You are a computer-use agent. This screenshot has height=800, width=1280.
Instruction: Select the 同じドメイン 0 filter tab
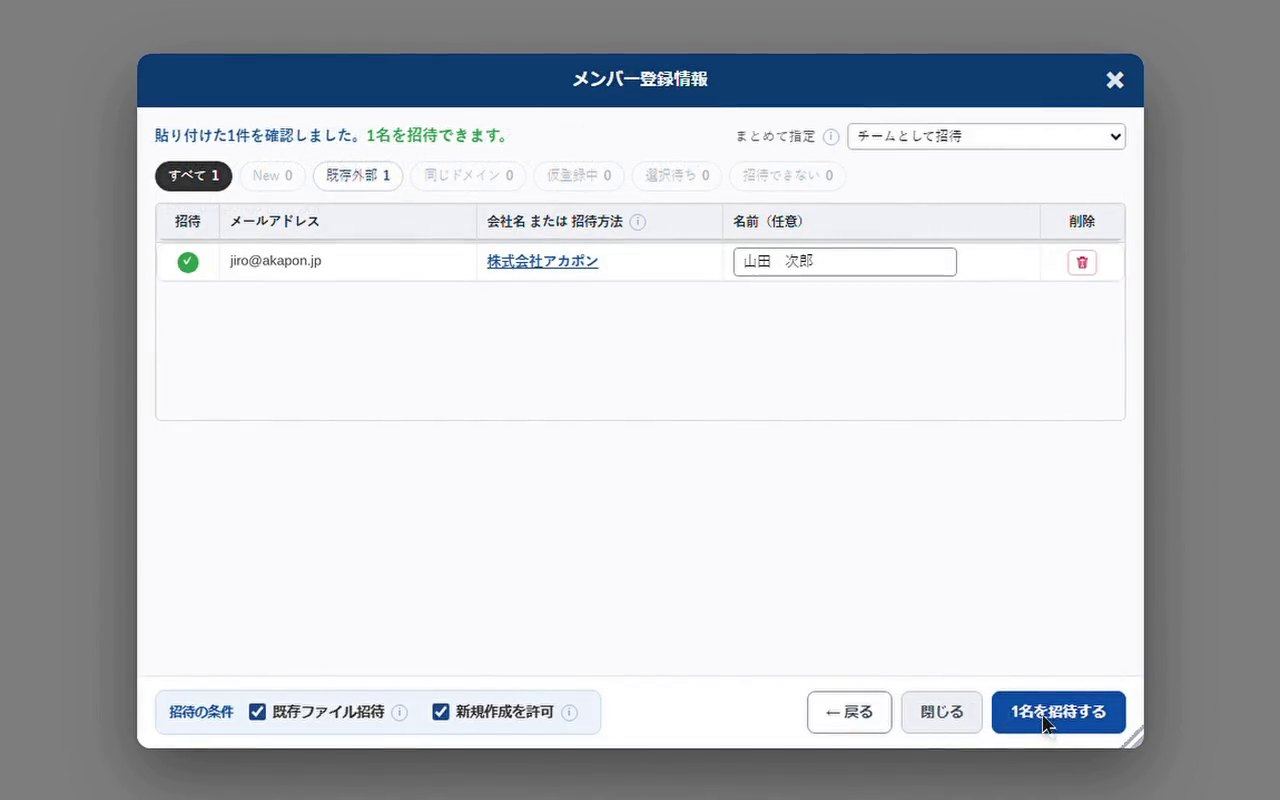click(468, 176)
